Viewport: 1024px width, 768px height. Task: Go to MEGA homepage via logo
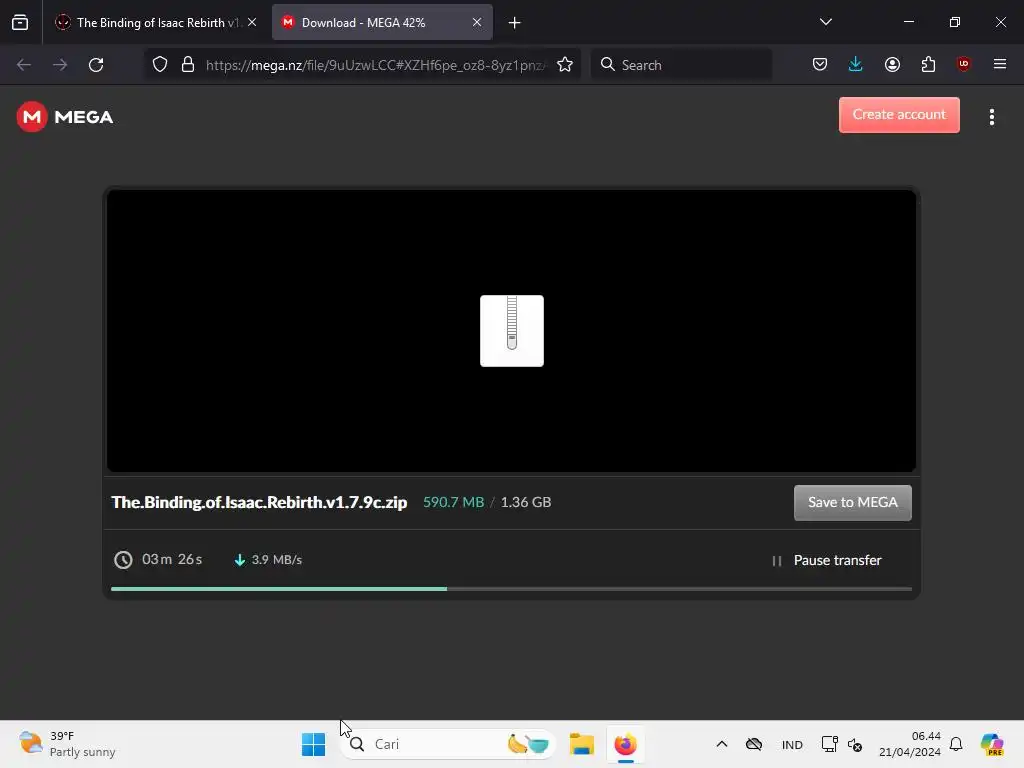click(65, 117)
